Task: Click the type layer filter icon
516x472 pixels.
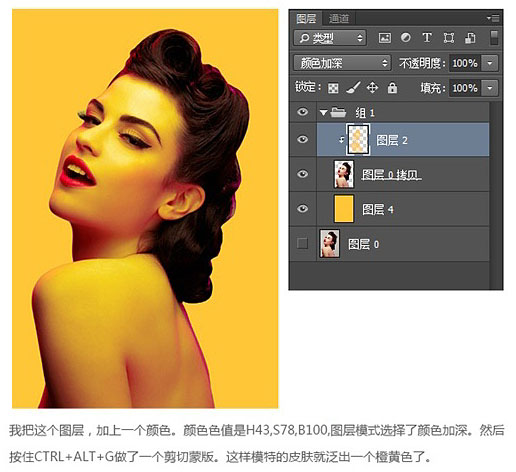Action: 427,37
